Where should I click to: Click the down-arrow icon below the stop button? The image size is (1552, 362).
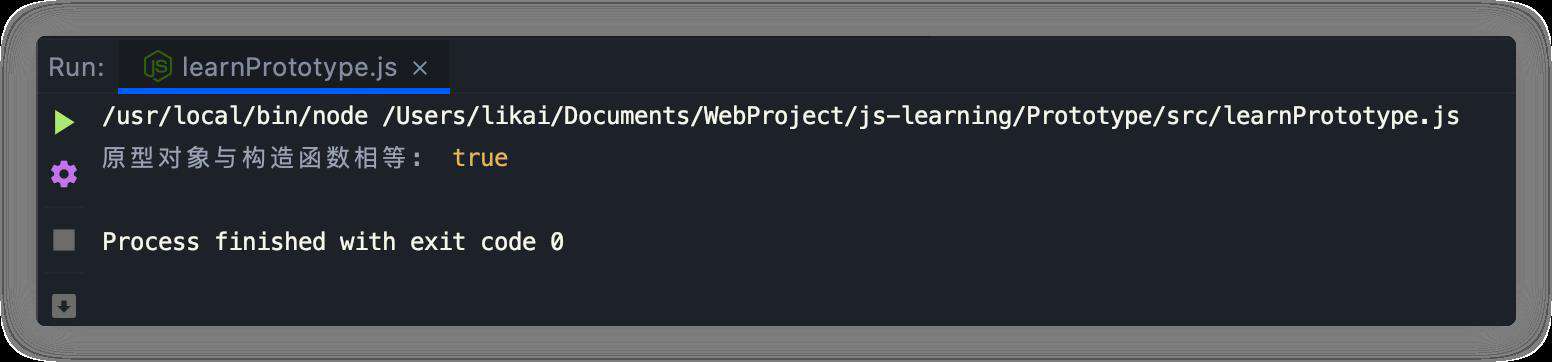(64, 306)
